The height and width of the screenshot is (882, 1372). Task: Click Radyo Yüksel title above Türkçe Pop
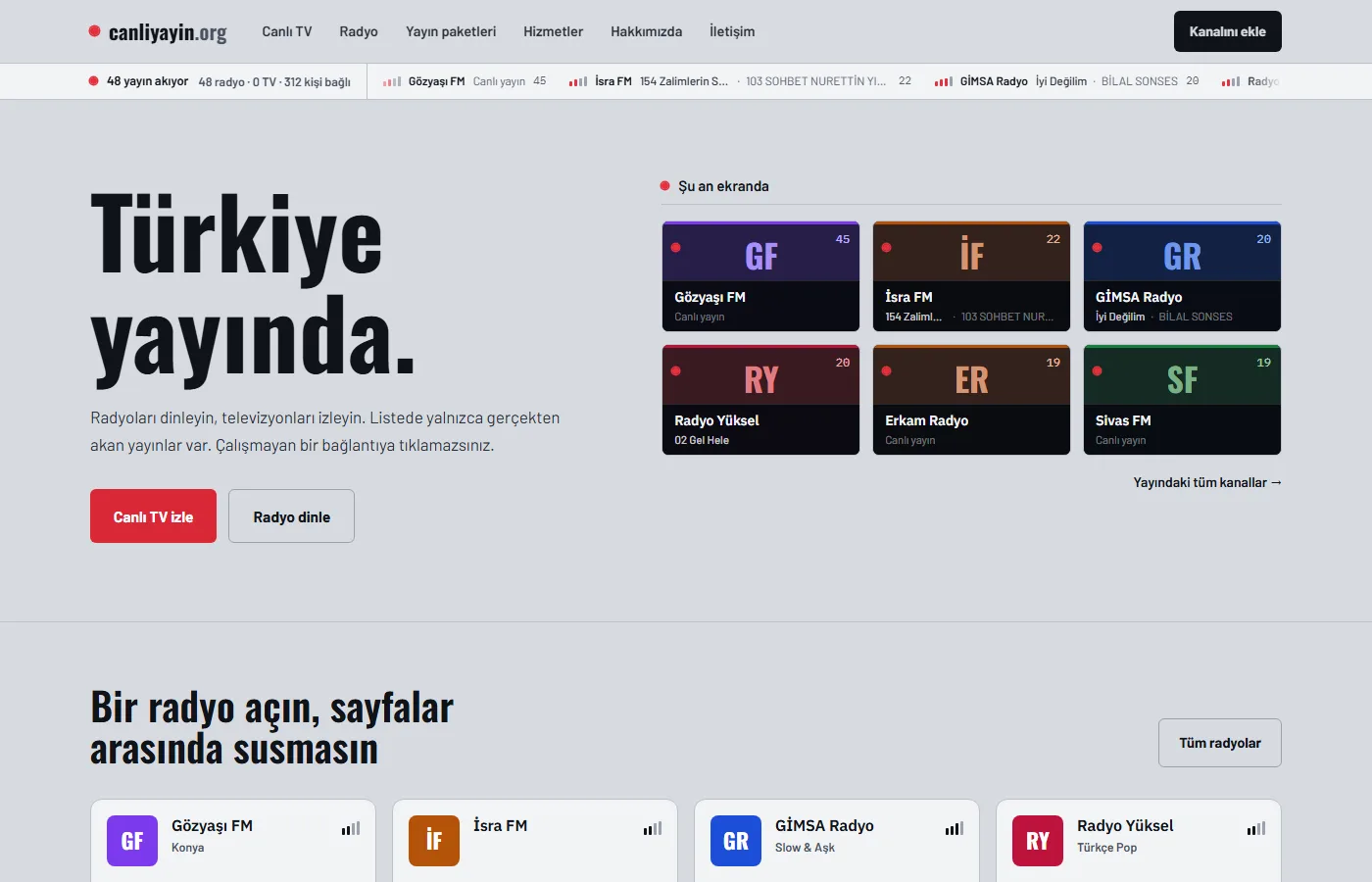(x=1125, y=826)
